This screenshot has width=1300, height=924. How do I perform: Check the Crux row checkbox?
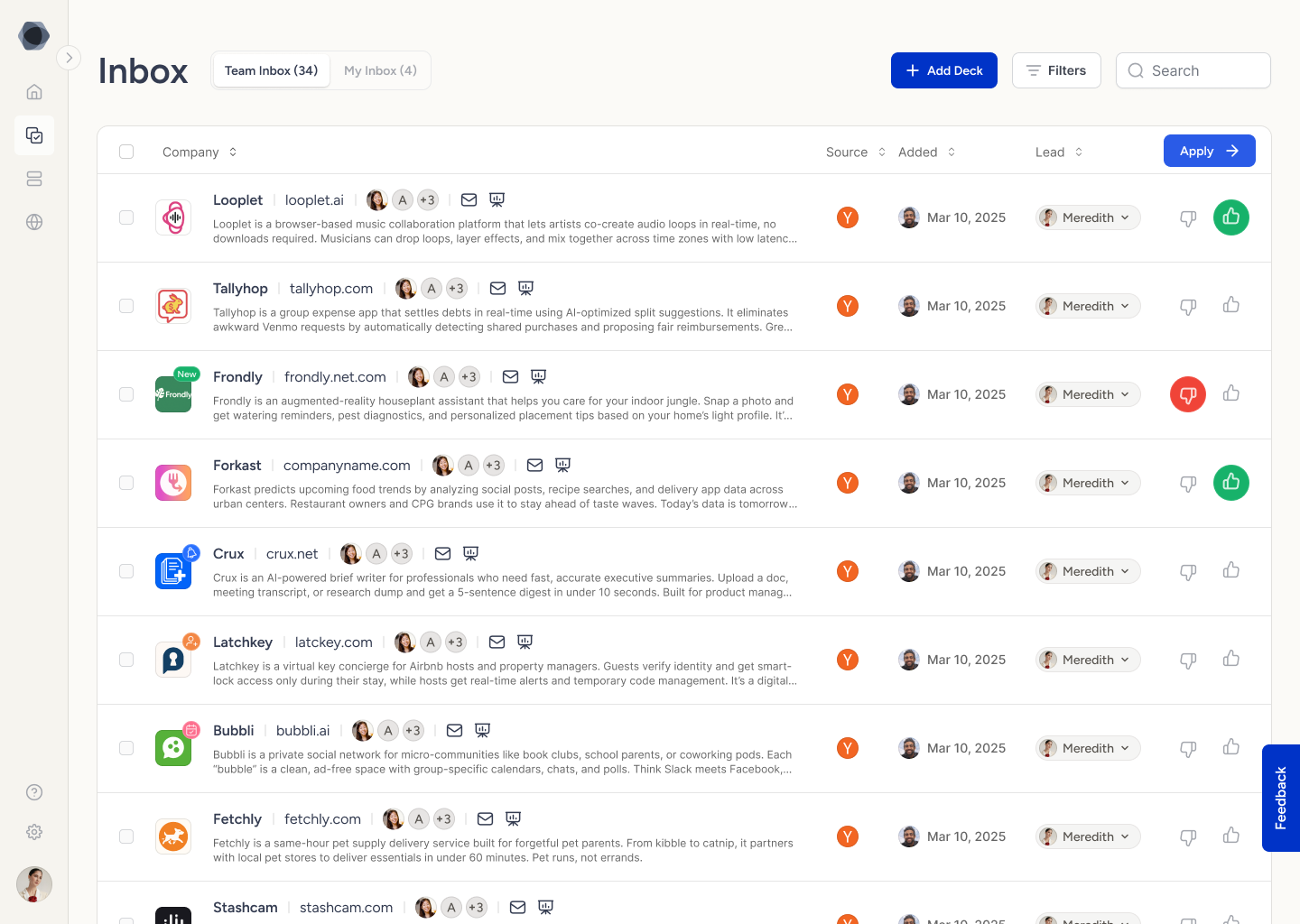pos(126,571)
